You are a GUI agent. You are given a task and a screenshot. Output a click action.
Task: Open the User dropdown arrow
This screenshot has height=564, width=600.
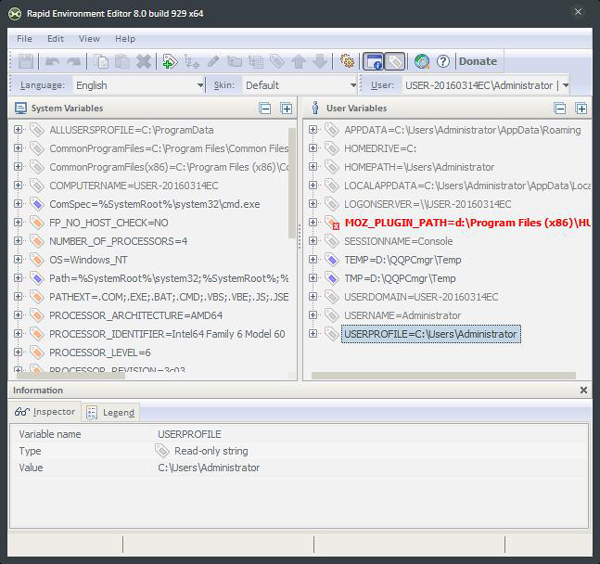click(x=566, y=85)
